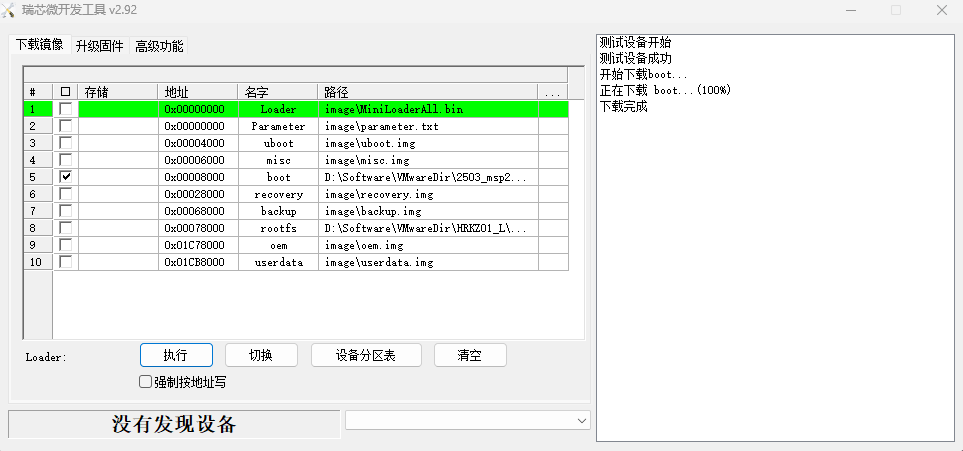This screenshot has height=451, width=963.
Task: Open the 升级固件 tab
Action: (x=99, y=46)
